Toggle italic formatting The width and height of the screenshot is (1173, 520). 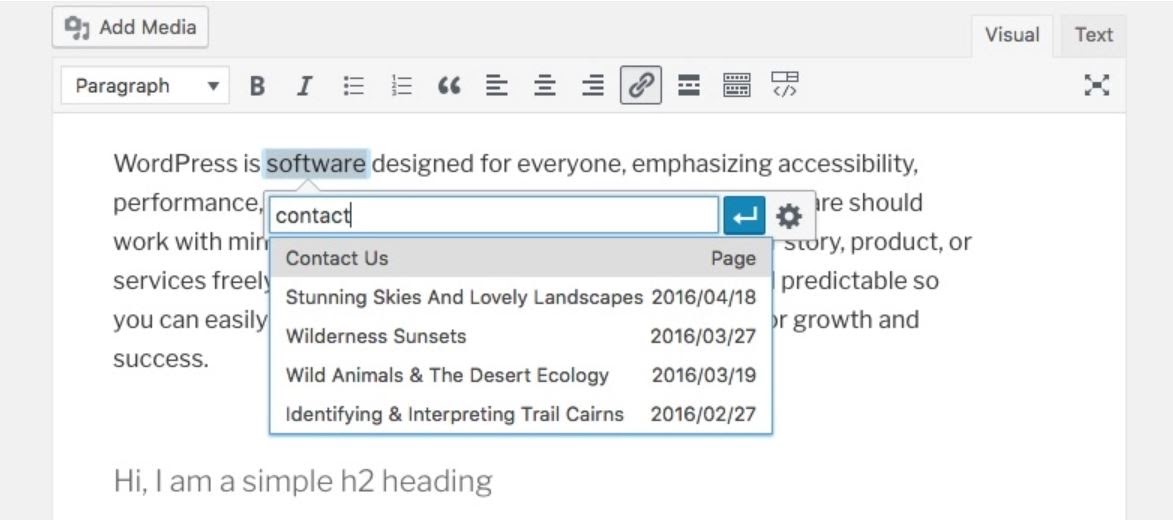click(x=304, y=86)
